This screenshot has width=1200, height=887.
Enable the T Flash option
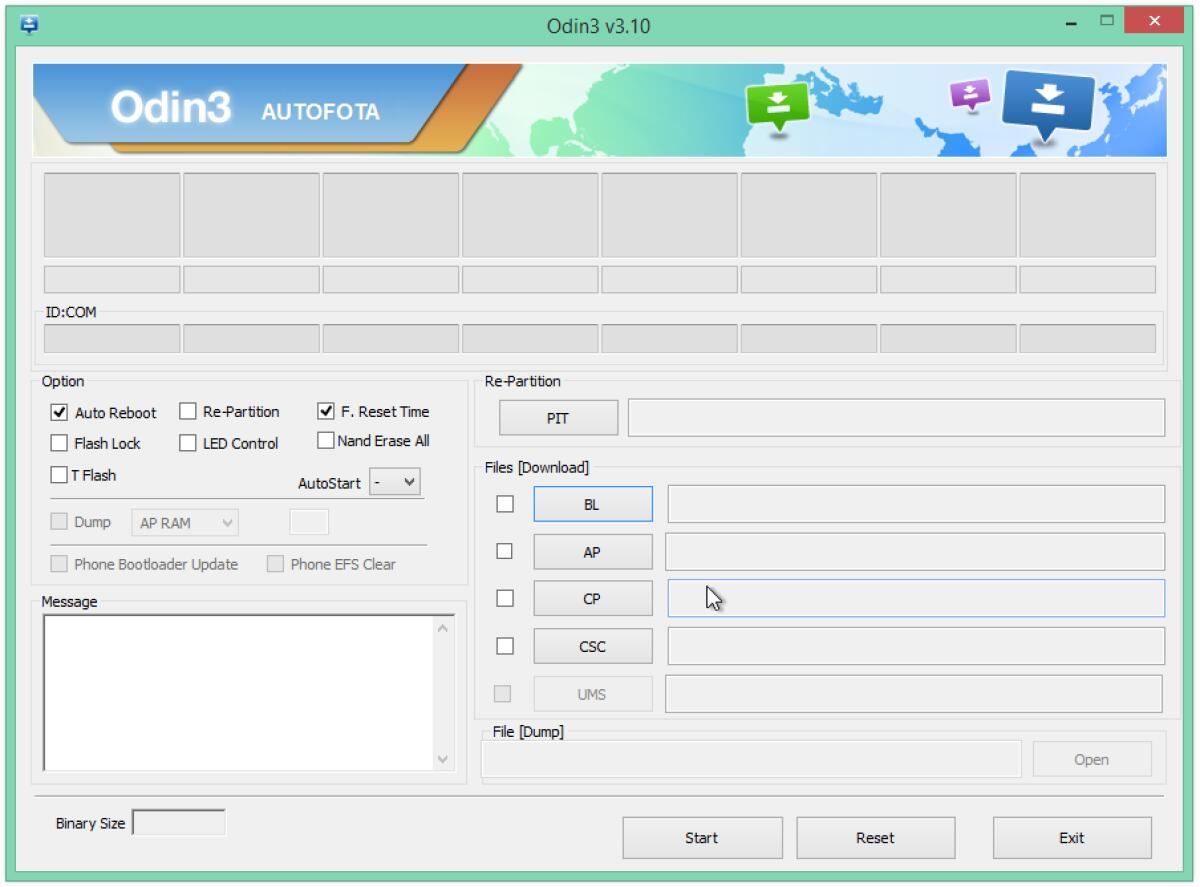[x=60, y=474]
